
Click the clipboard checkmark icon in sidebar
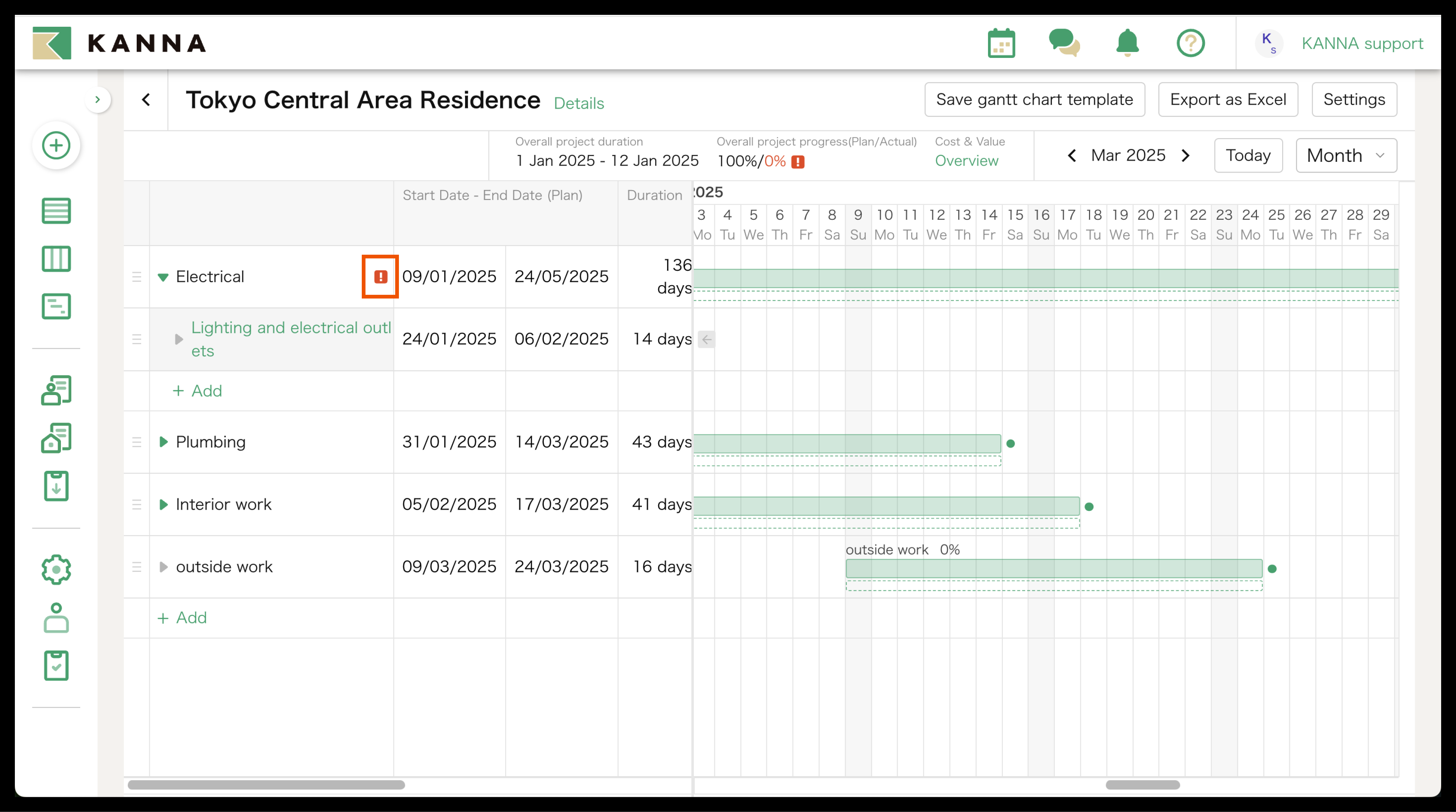(x=56, y=666)
